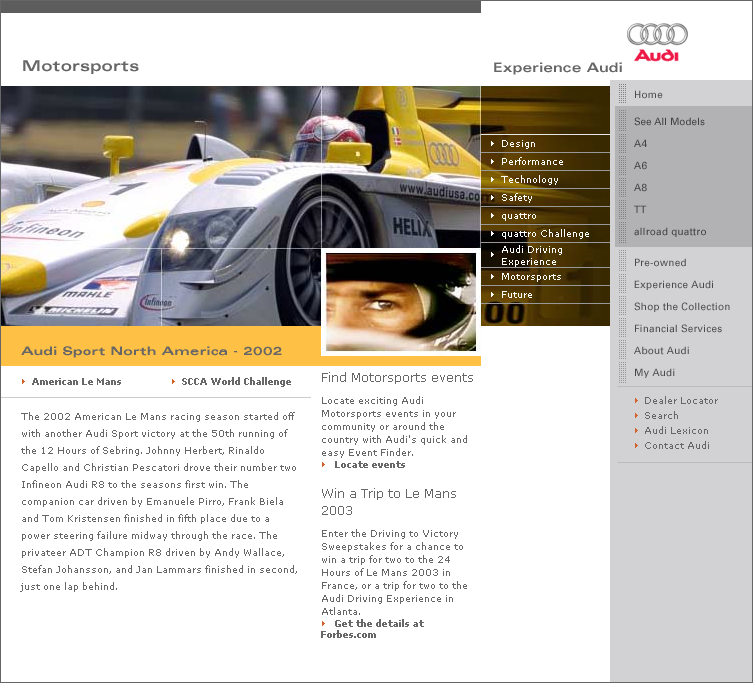753x683 pixels.
Task: Click the American Le Mans link
Action: [76, 382]
